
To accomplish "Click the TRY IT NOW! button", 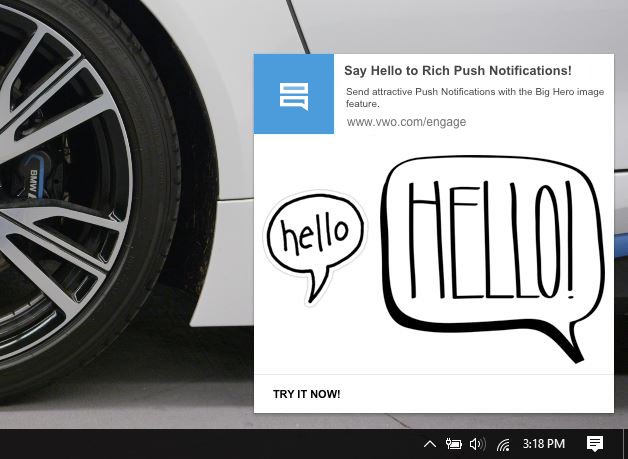I will pyautogui.click(x=307, y=394).
